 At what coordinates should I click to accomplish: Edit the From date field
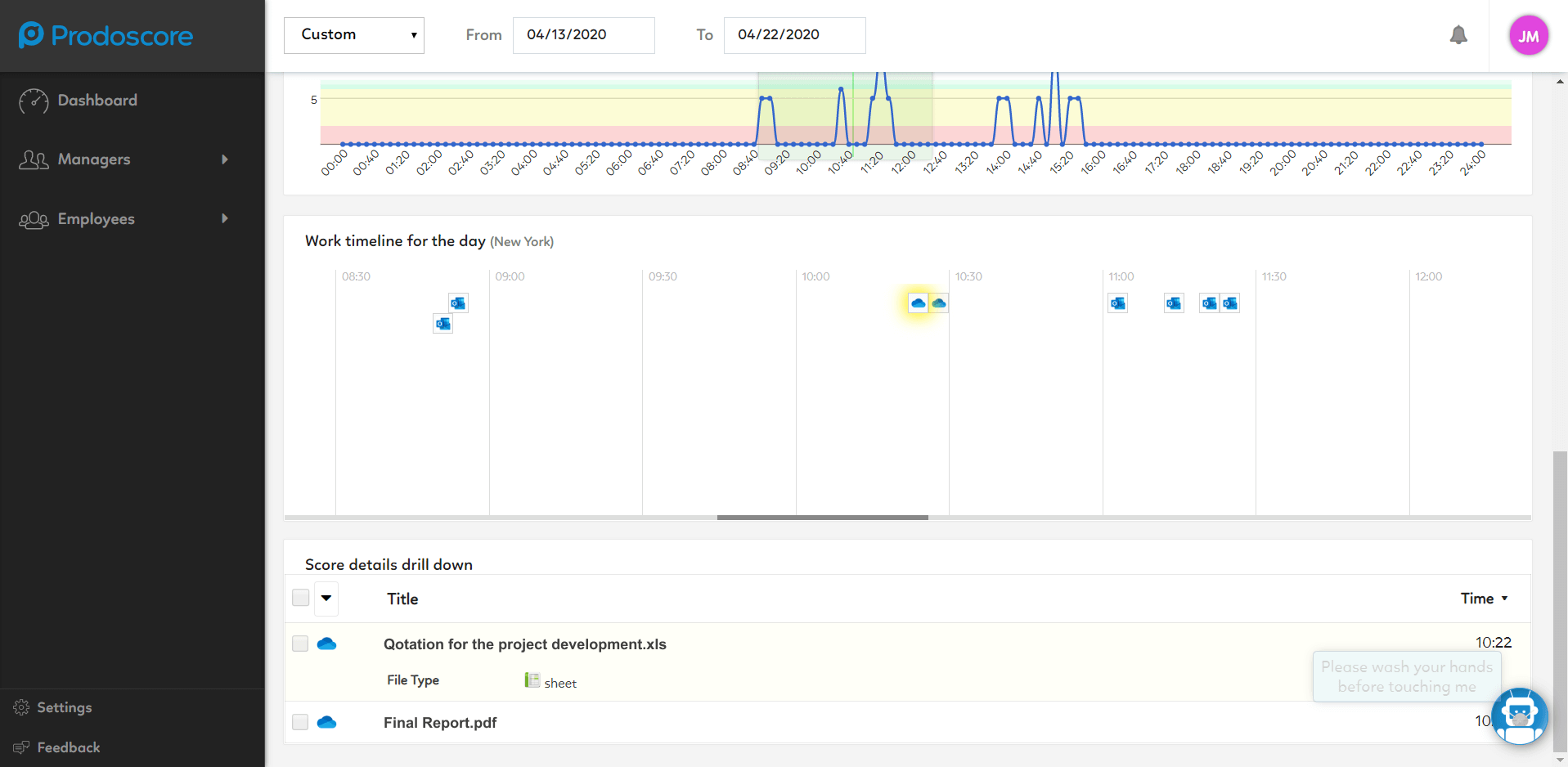583,35
